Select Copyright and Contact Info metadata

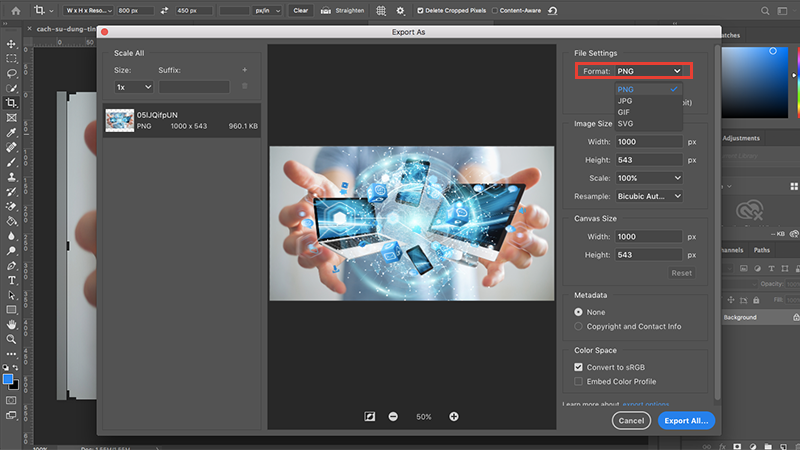click(x=578, y=326)
